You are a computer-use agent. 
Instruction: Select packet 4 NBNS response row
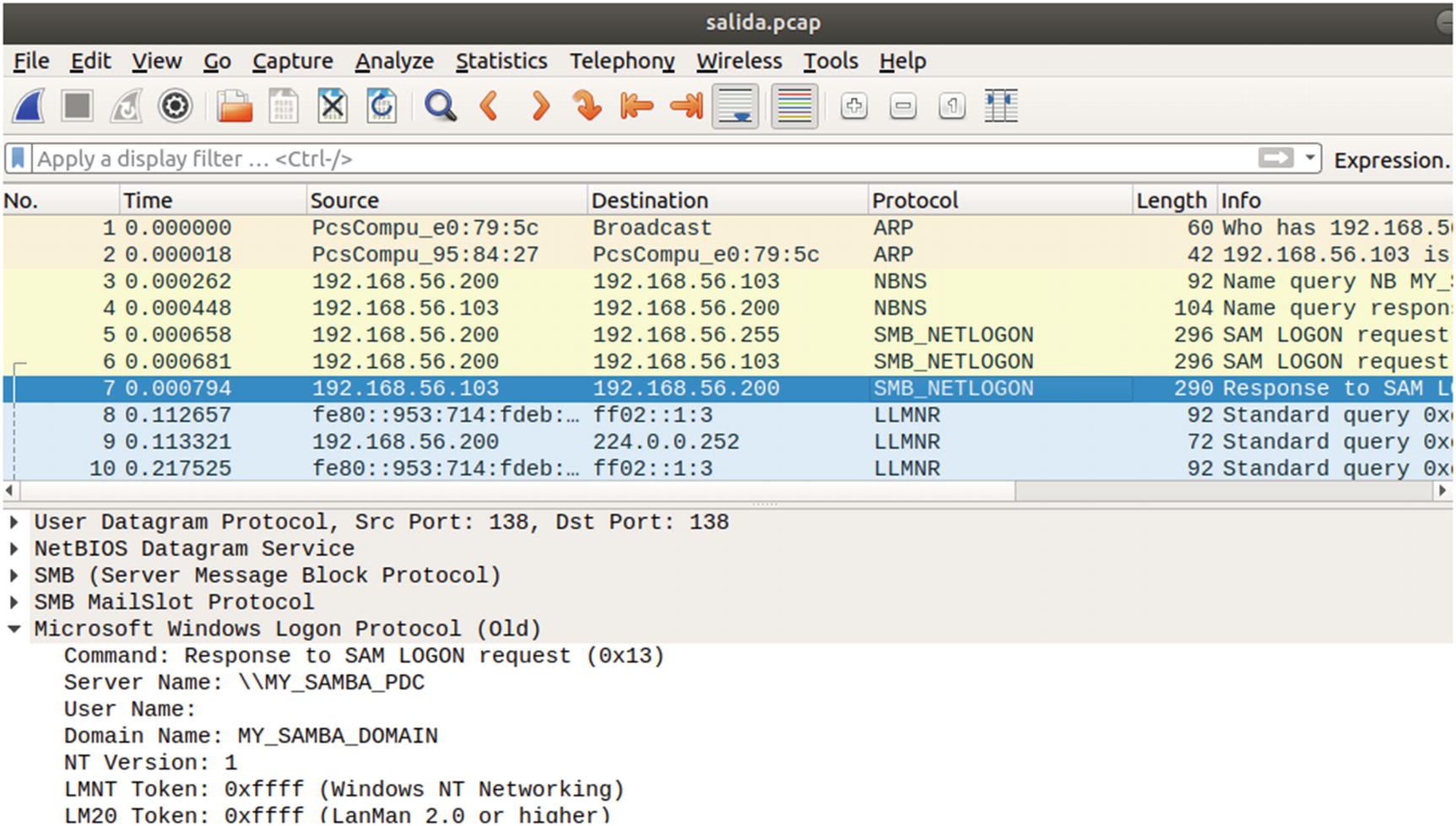click(x=728, y=308)
